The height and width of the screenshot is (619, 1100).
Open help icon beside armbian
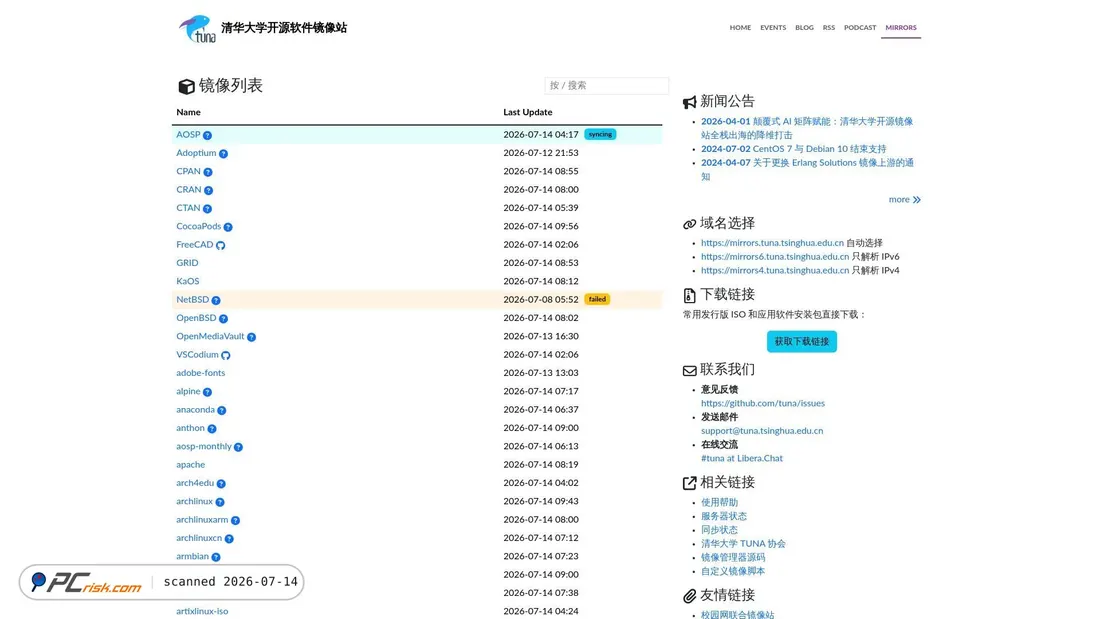coord(216,557)
